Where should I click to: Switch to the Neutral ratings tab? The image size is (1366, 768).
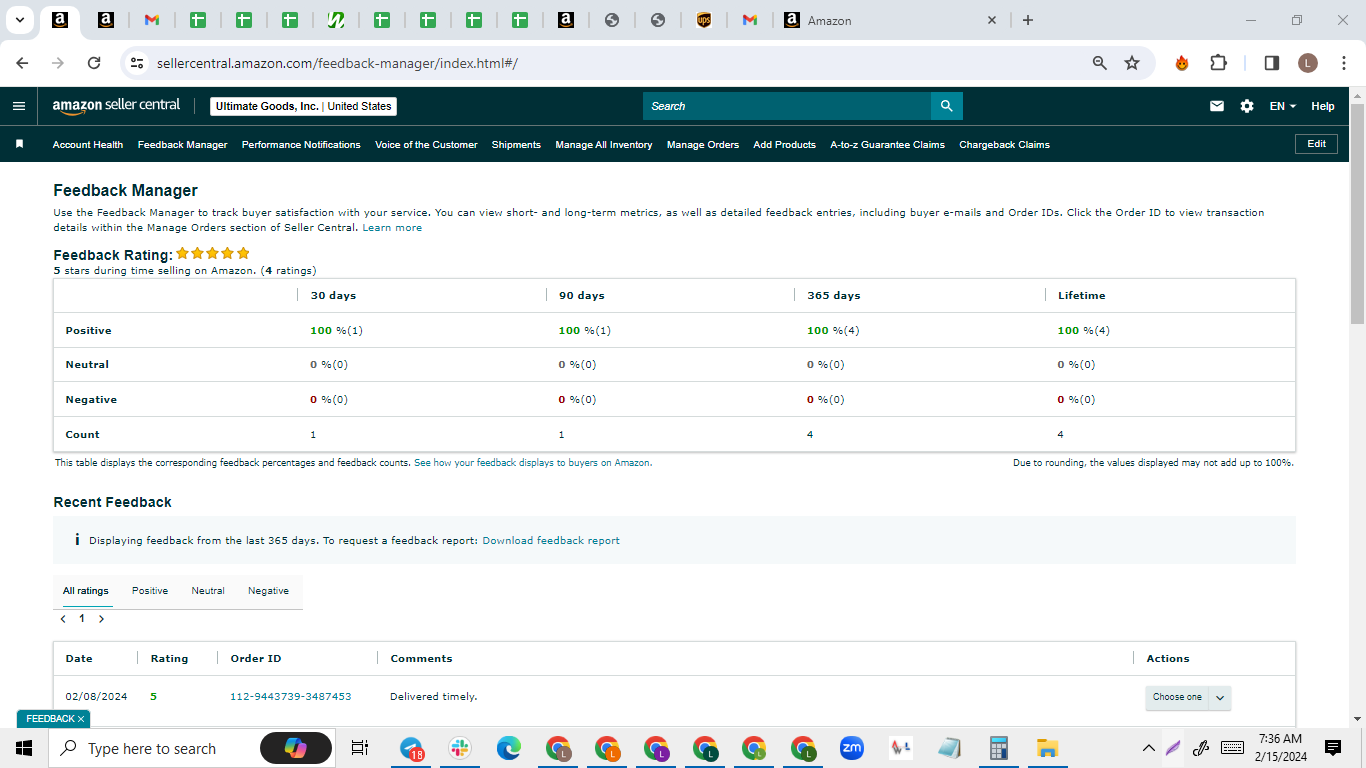(208, 591)
